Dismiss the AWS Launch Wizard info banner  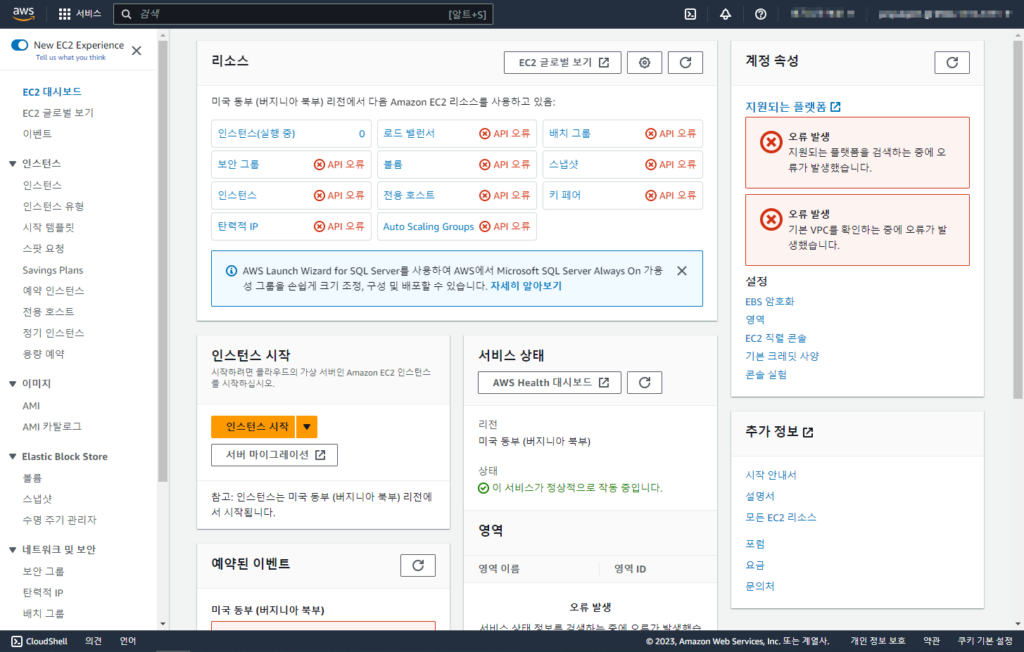pos(682,270)
